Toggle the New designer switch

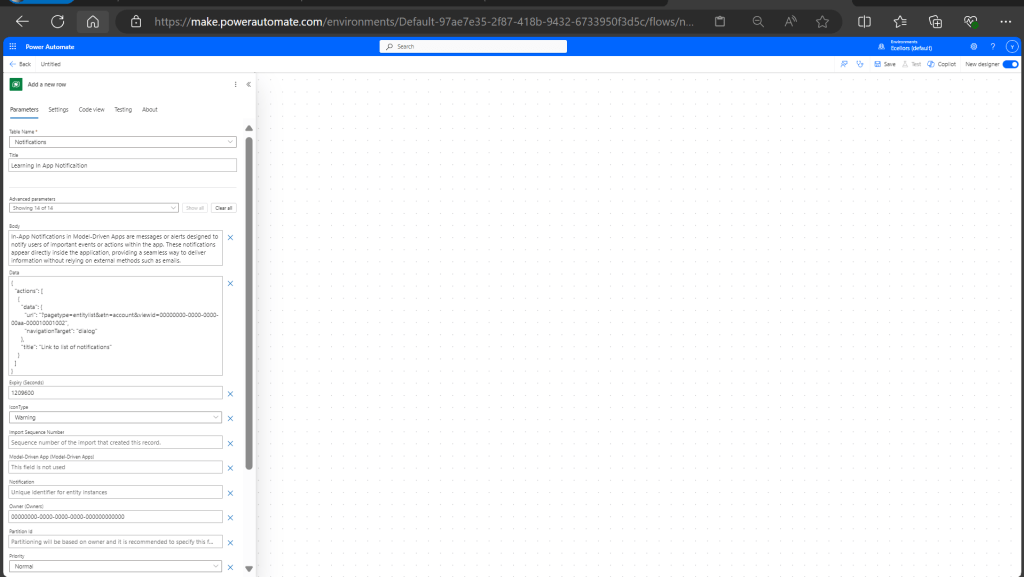1010,64
